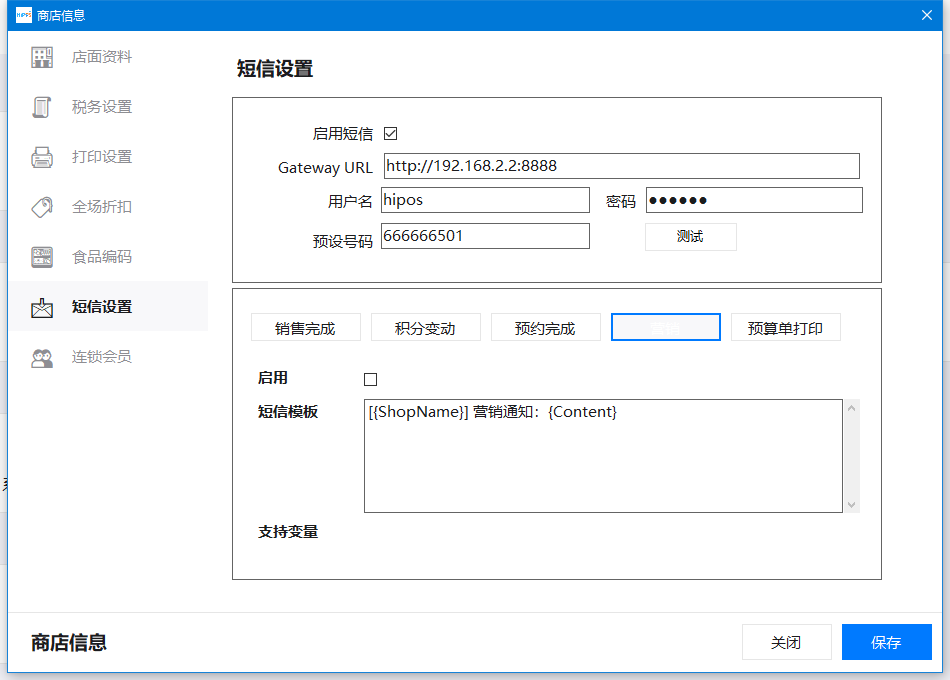Switch to the 销售完成 tab
This screenshot has height=680, width=950.
(x=305, y=328)
